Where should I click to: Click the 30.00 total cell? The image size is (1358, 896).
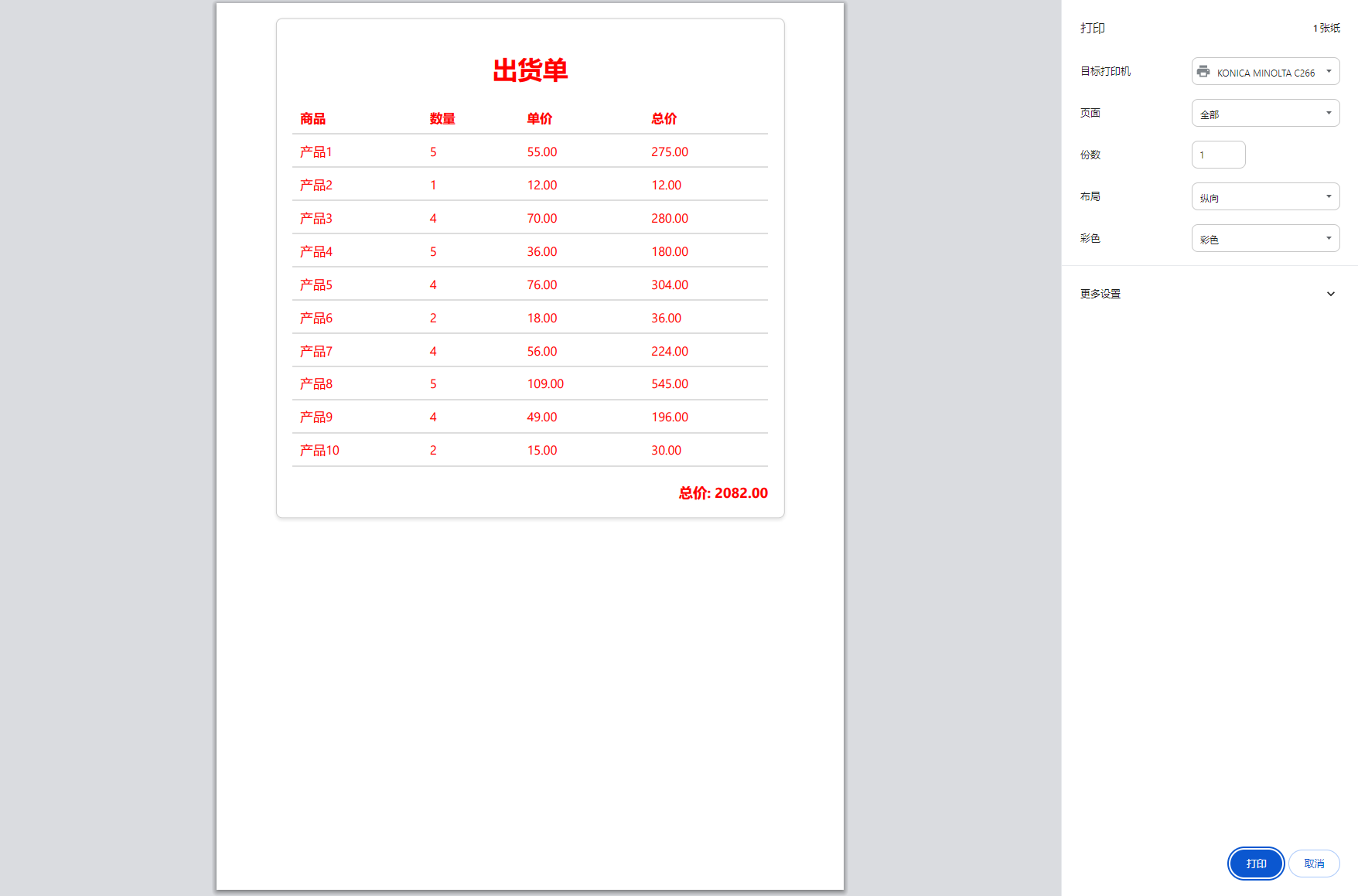point(666,450)
